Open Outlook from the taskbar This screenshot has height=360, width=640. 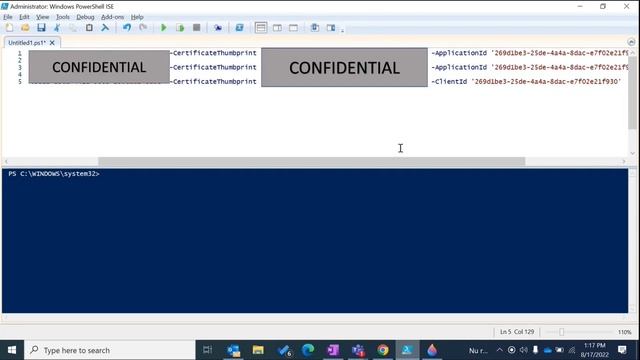click(233, 350)
